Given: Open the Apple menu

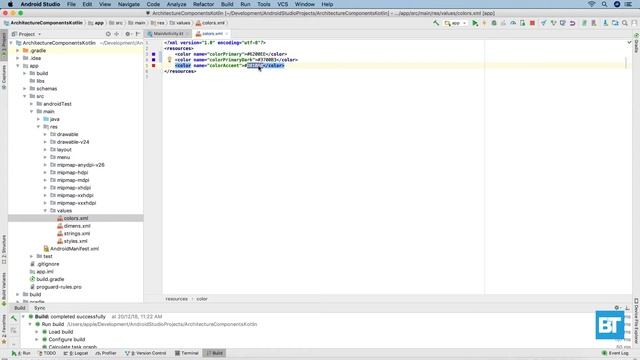Looking at the screenshot, I should 10,4.
